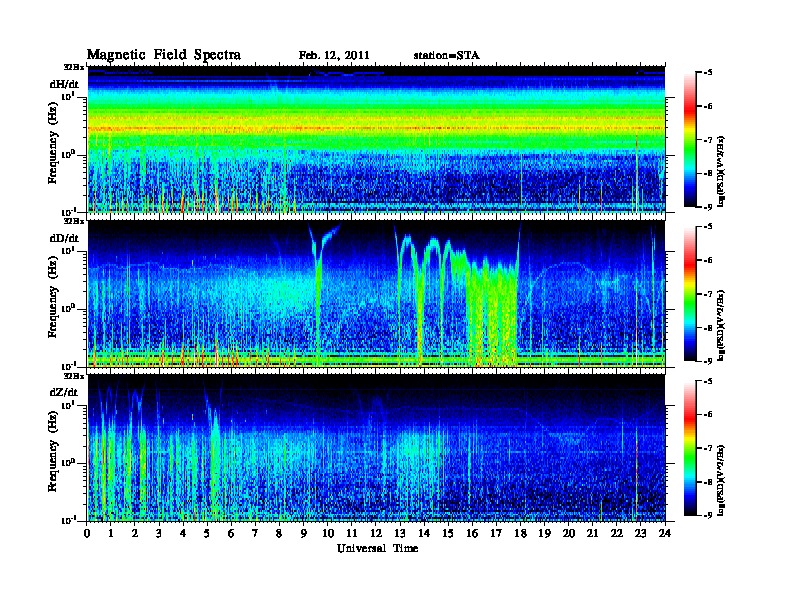Click the hour 7 tick label
Image resolution: width=792 pixels, height=612 pixels.
(255, 533)
